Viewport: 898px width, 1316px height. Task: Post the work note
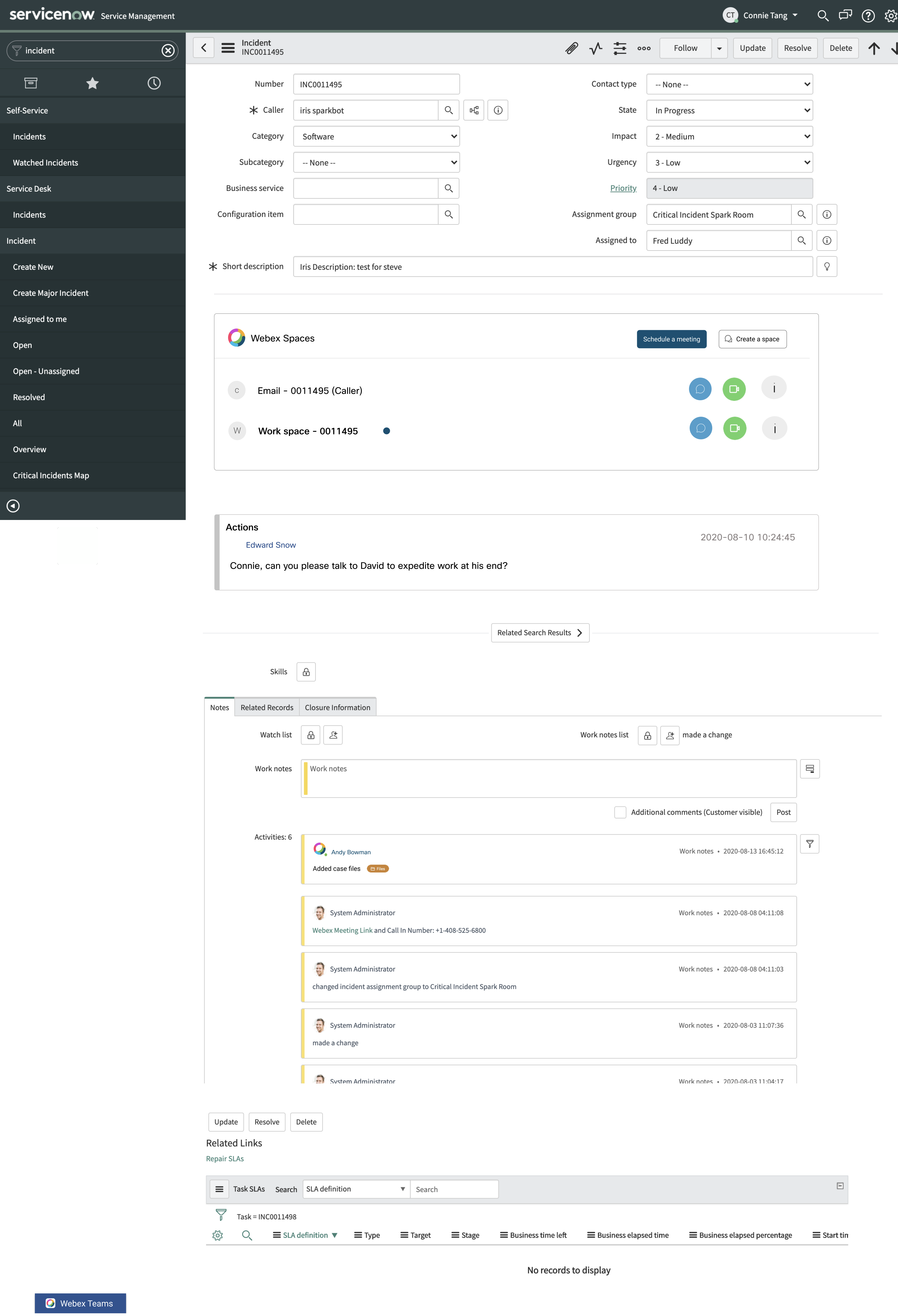784,813
